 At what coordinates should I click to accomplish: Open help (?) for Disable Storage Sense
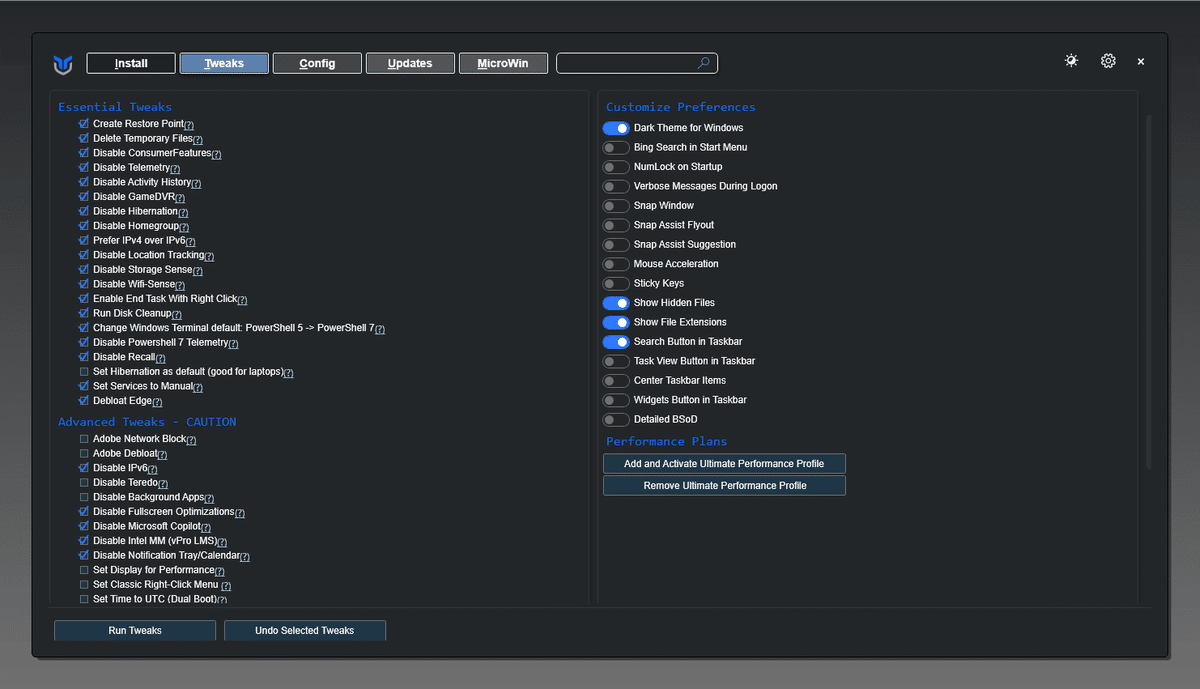click(198, 271)
